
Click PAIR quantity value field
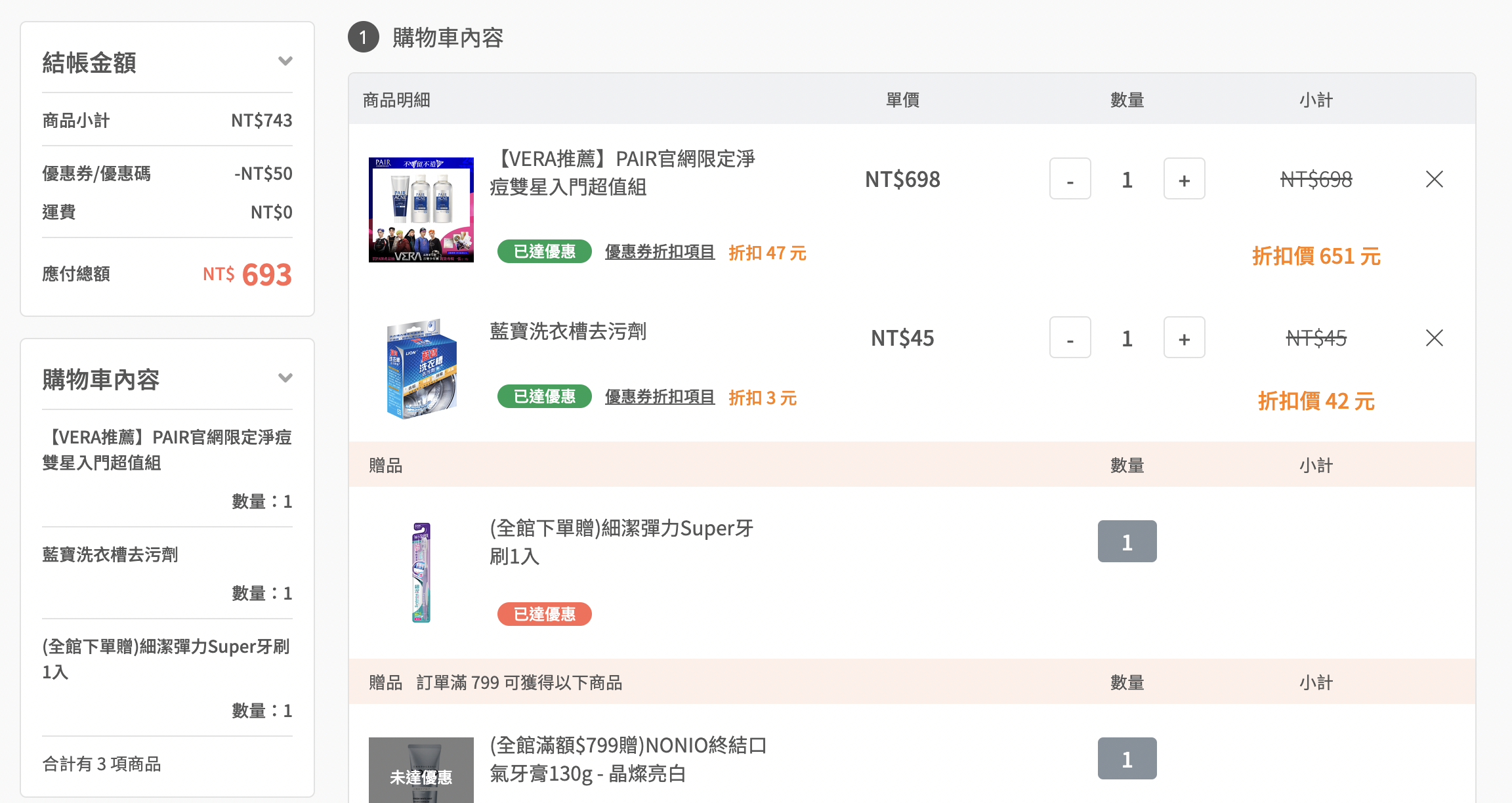(x=1127, y=179)
